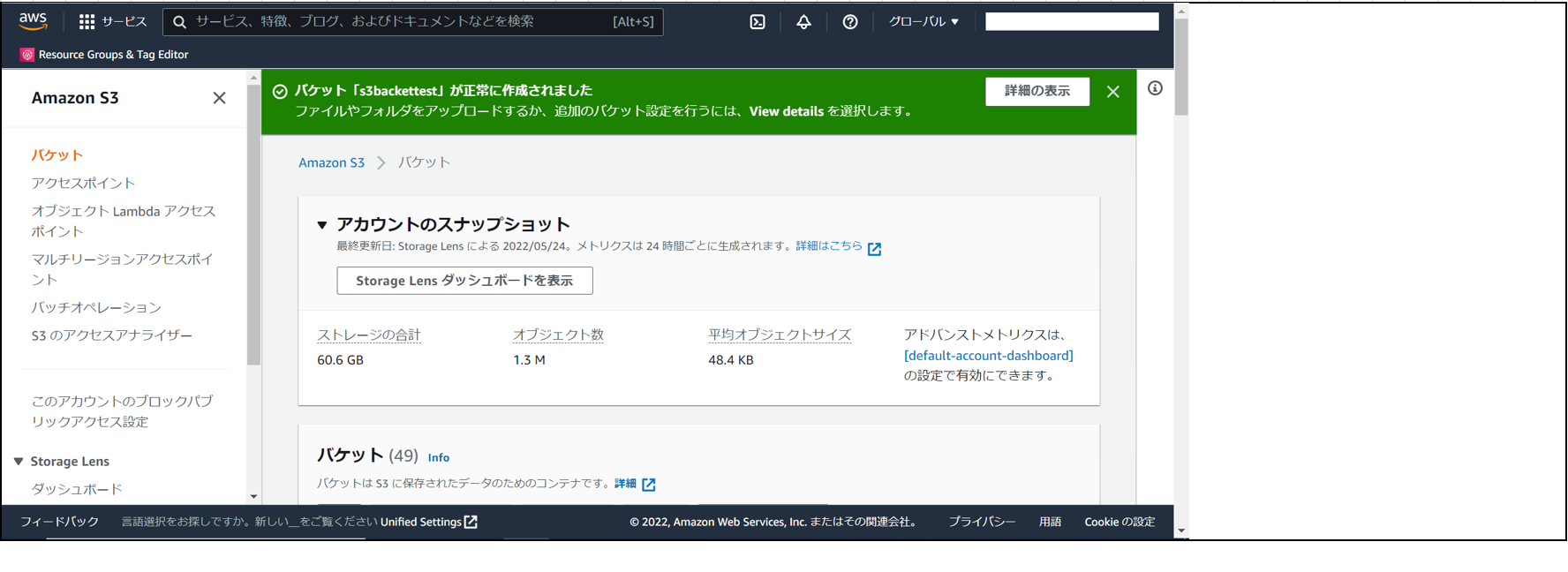This screenshot has height=572, width=1568.
Task: Open プライバシー footer link
Action: coord(982,522)
